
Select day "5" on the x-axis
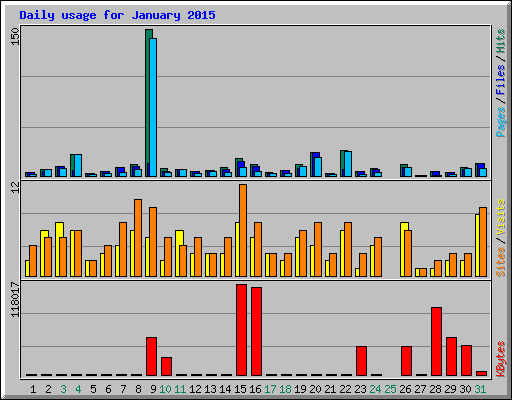[x=93, y=389]
